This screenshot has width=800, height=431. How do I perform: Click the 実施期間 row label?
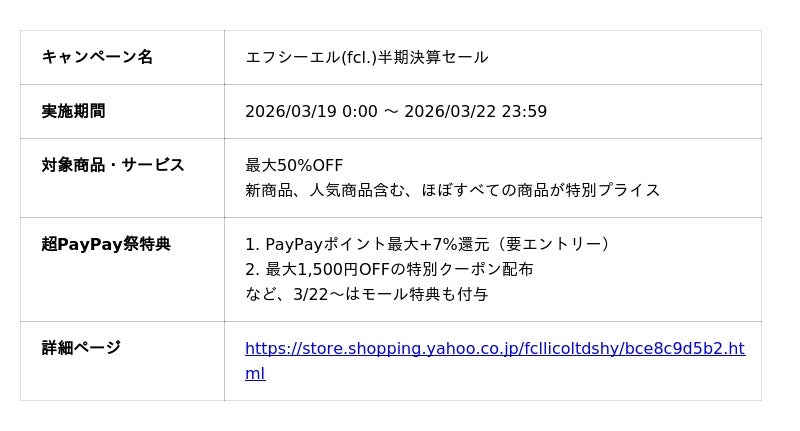(x=73, y=111)
